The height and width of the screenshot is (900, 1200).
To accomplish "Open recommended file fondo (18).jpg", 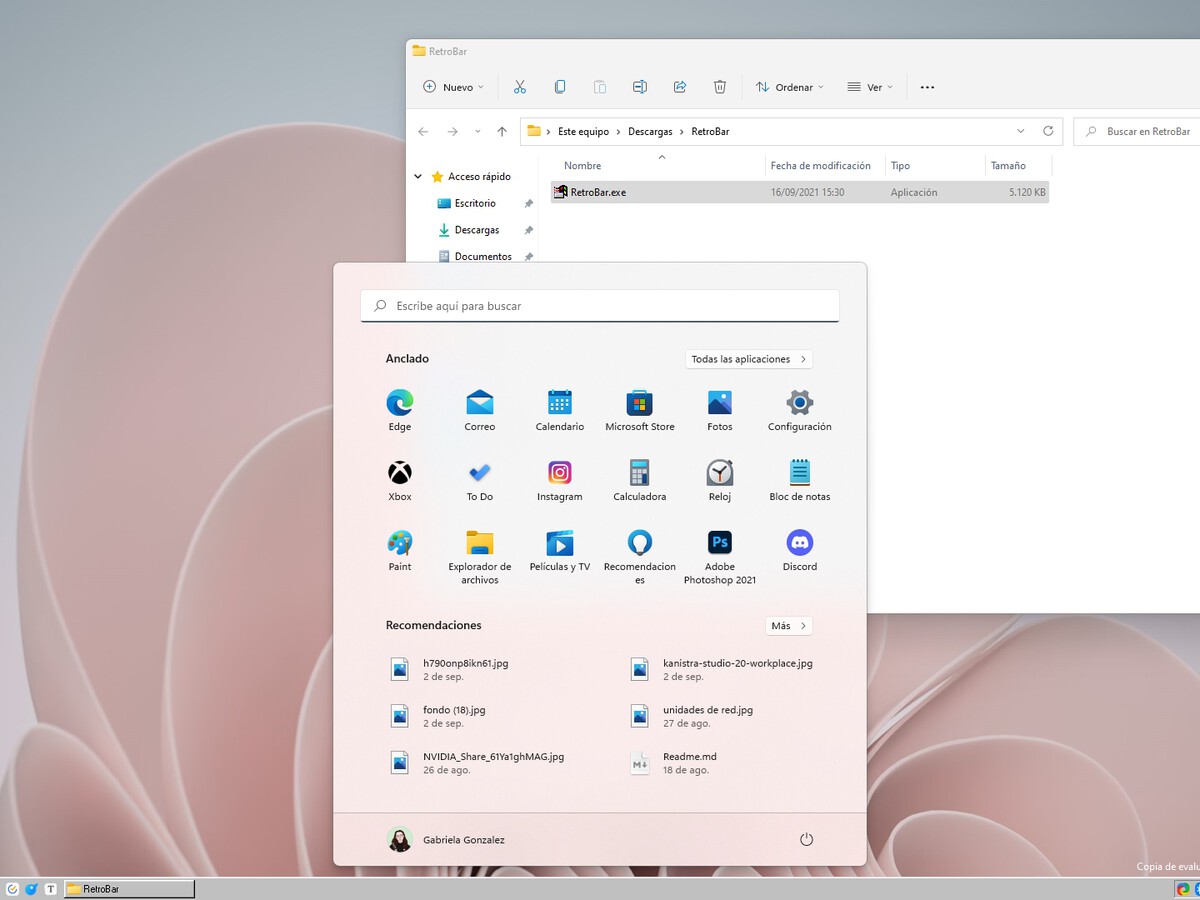I will [438, 716].
